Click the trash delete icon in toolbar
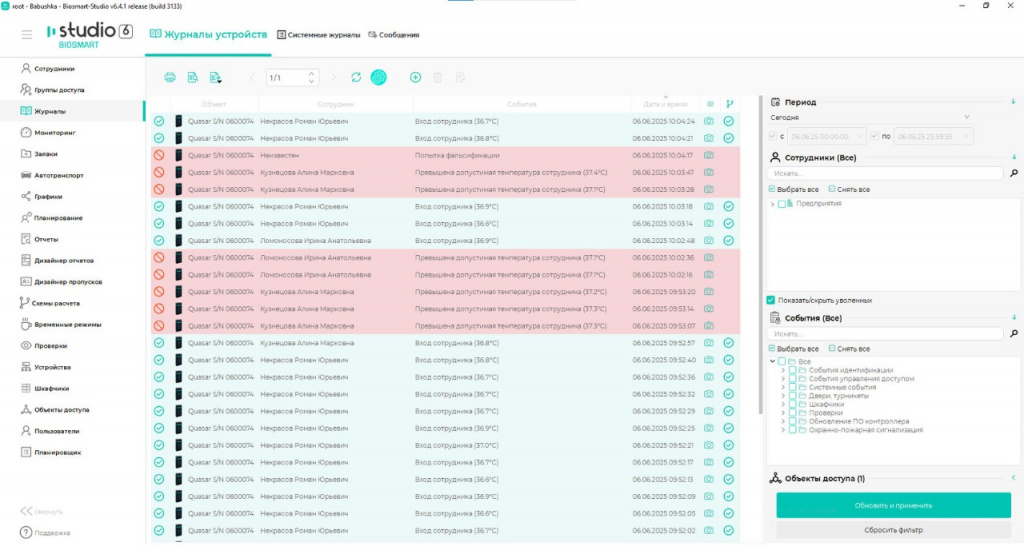1024x550 pixels. [x=438, y=77]
